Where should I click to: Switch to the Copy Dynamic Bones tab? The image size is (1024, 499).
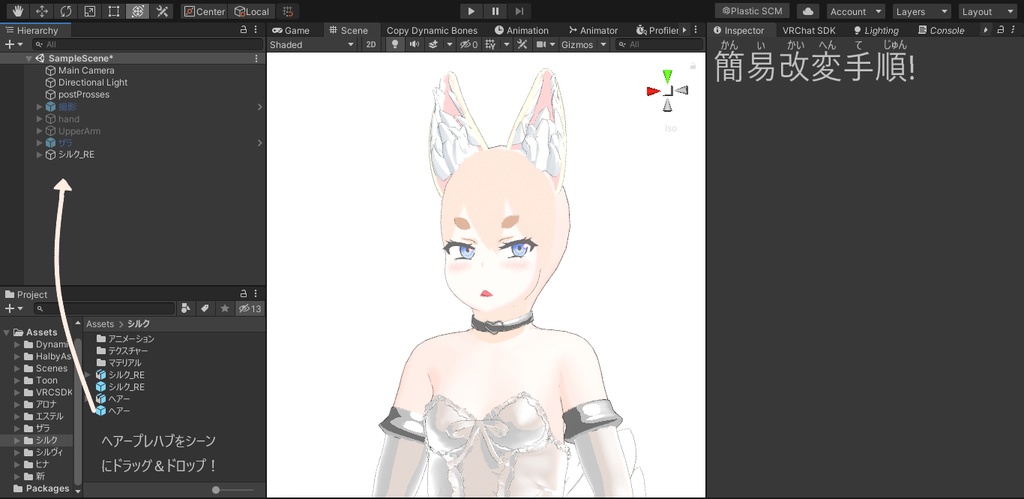coord(432,30)
